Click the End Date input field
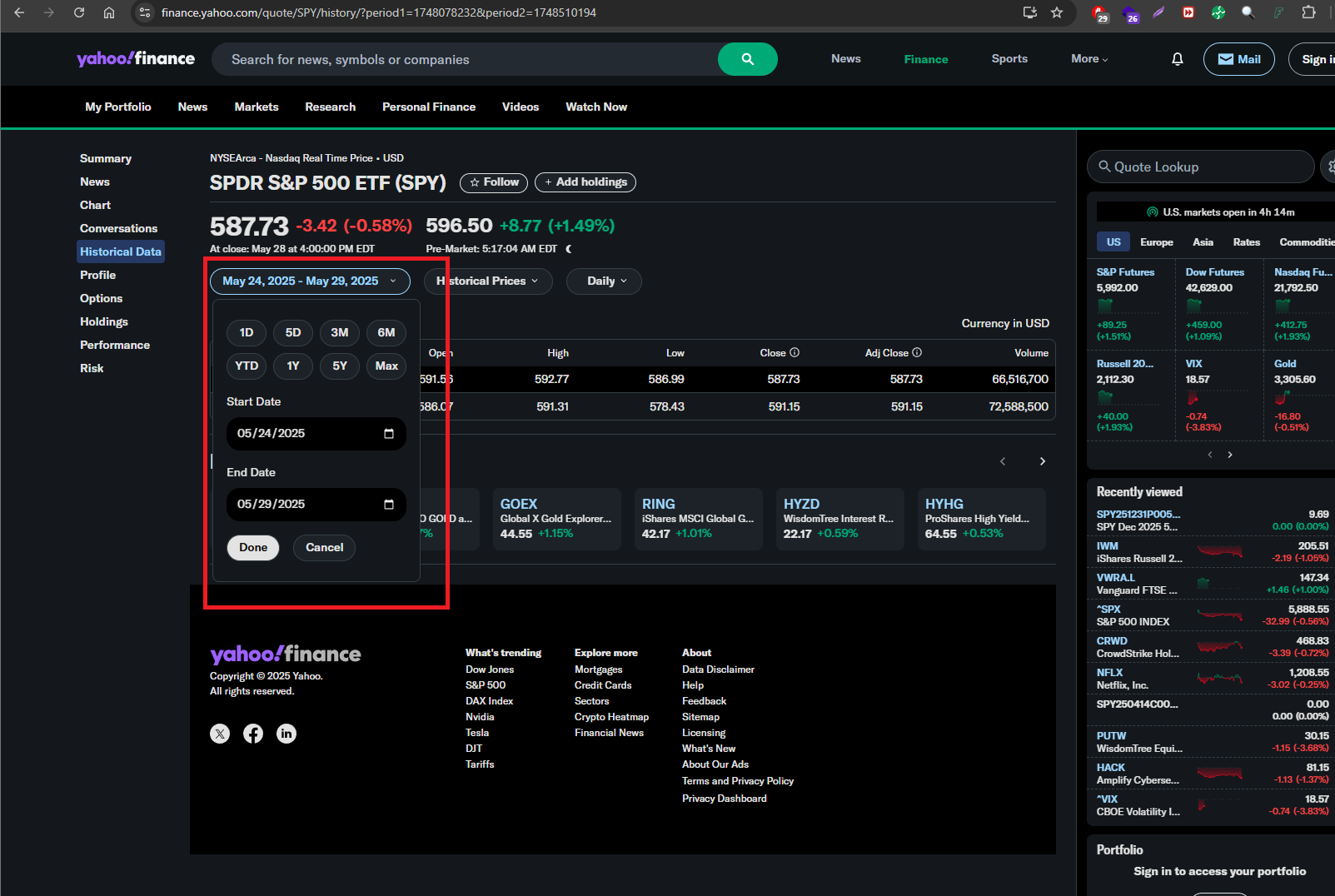 click(x=316, y=505)
